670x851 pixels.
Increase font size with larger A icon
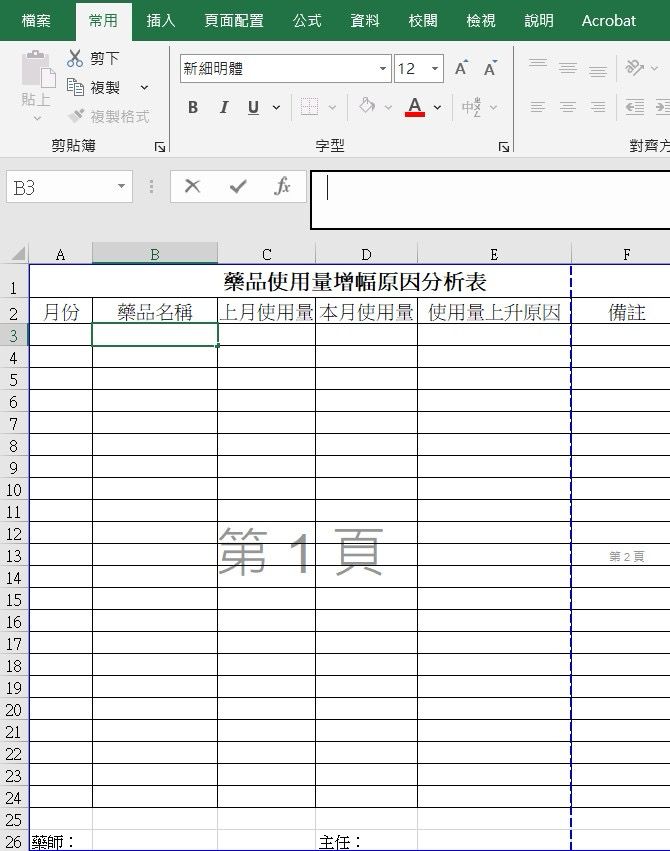click(461, 69)
